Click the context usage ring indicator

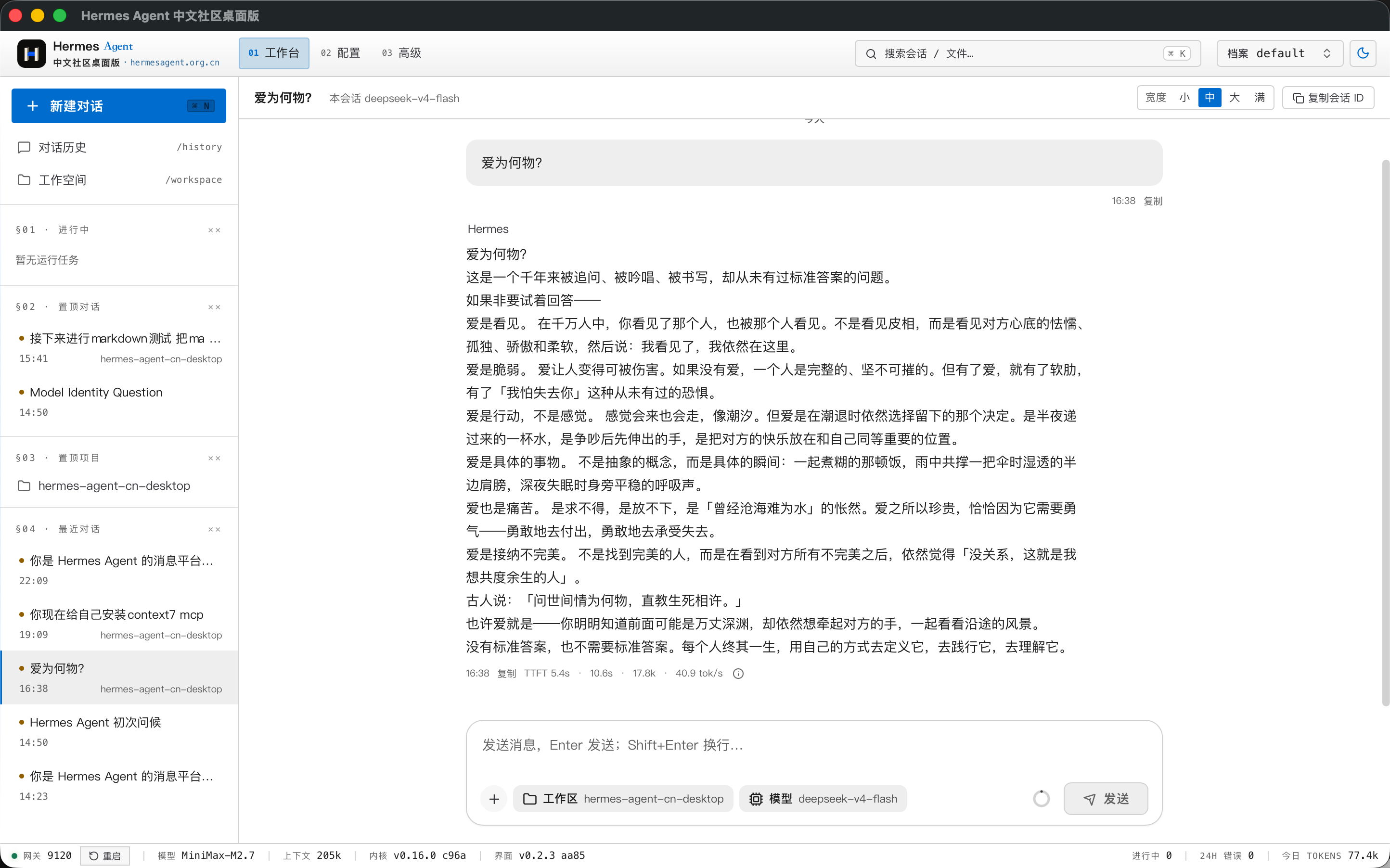[x=1041, y=799]
